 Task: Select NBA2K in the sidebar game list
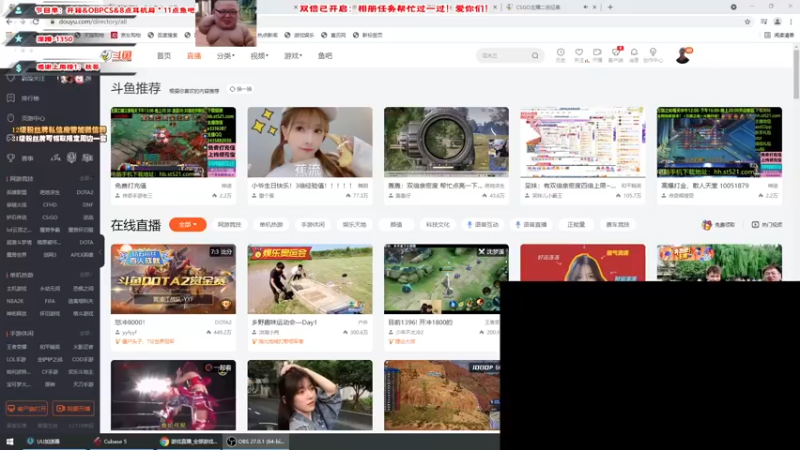[15, 301]
